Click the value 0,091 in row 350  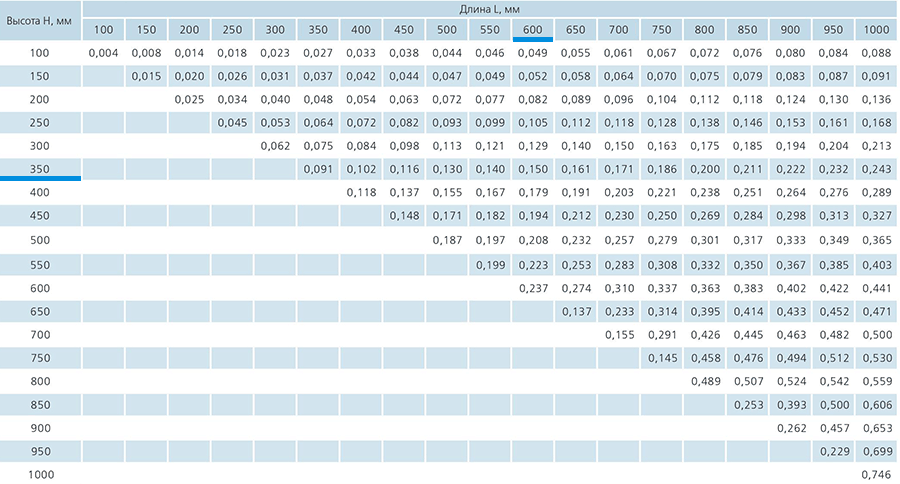coord(318,169)
